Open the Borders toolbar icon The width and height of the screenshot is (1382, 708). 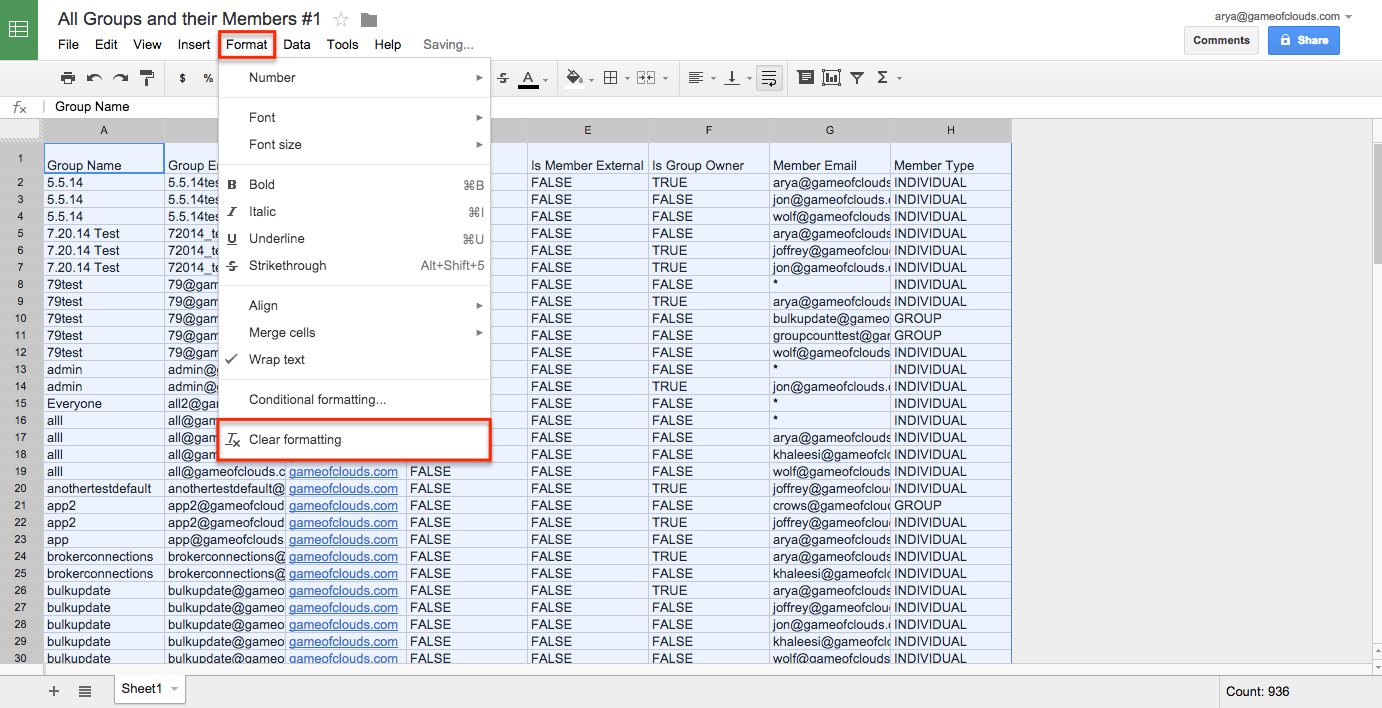click(x=611, y=78)
